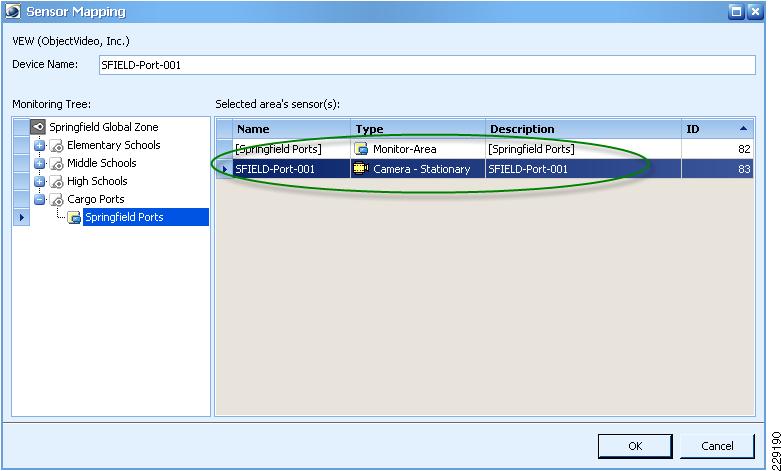This screenshot has height=471, width=781.
Task: Select Springfield Global Zone in the tree
Action: 104,127
